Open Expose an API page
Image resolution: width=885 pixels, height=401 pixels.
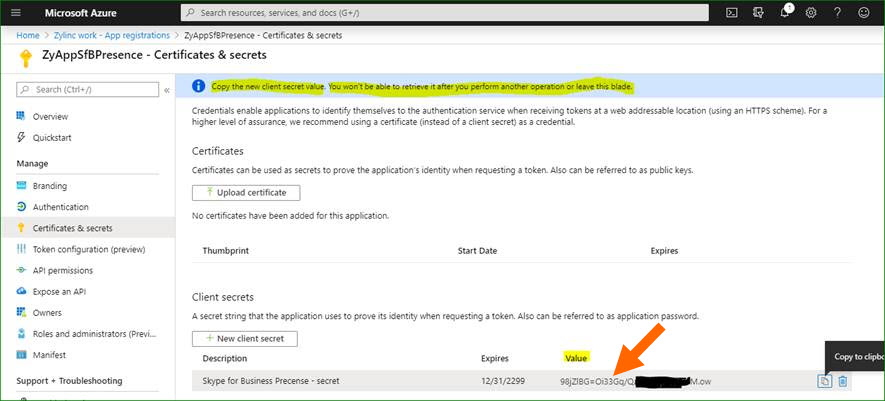click(x=59, y=291)
